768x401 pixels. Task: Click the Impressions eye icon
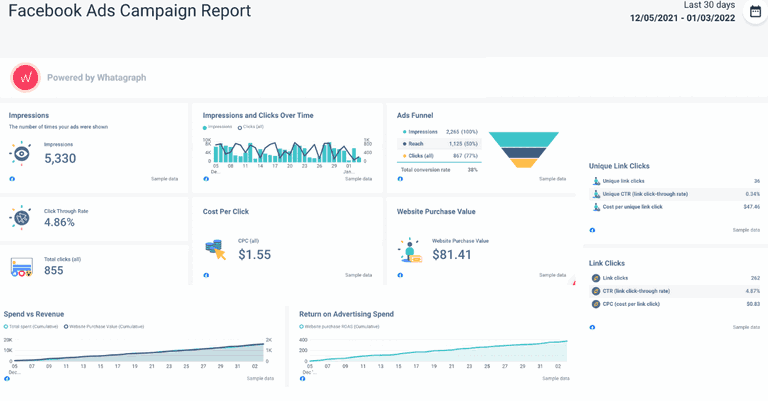click(x=21, y=152)
